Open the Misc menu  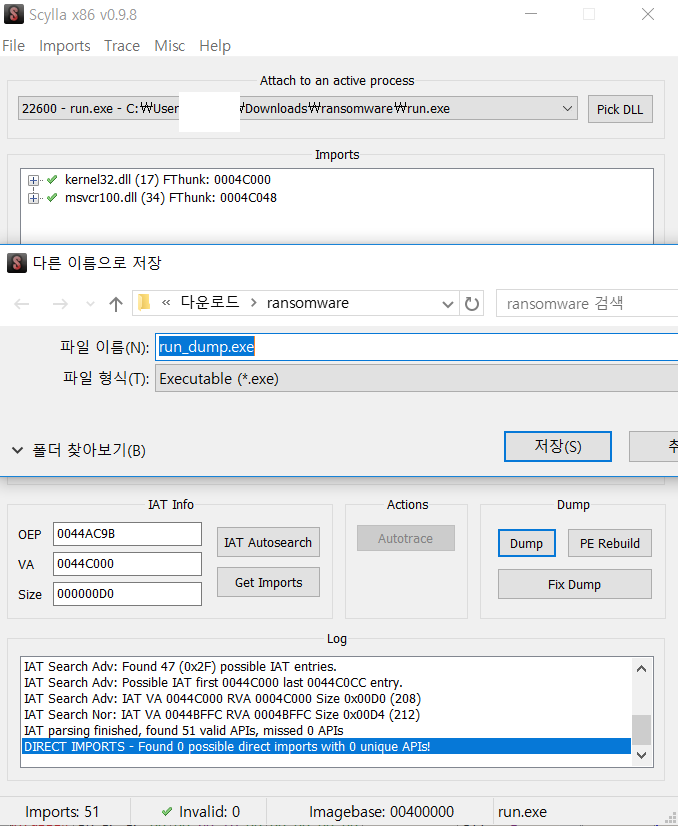[x=170, y=46]
